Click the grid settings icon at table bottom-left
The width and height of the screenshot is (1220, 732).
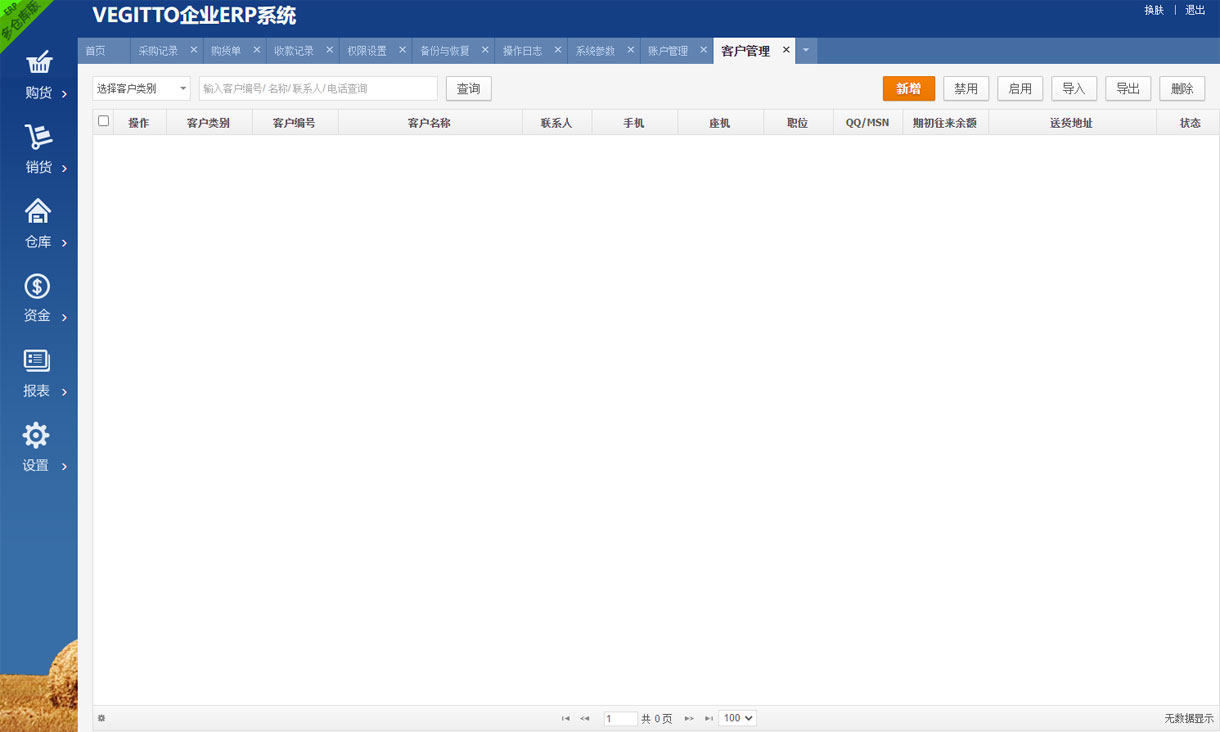pyautogui.click(x=102, y=718)
